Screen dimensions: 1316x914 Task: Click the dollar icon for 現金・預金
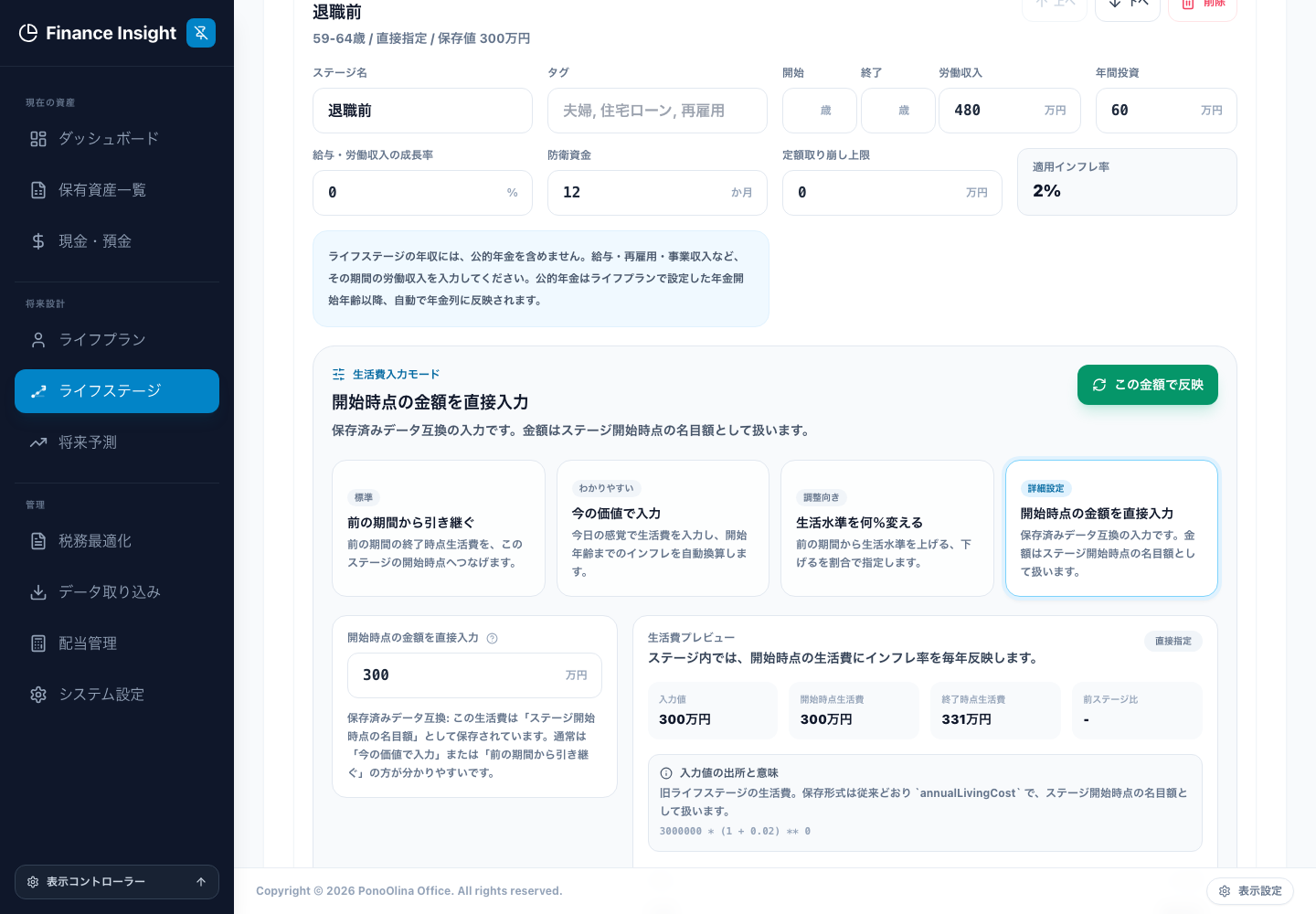coord(38,241)
